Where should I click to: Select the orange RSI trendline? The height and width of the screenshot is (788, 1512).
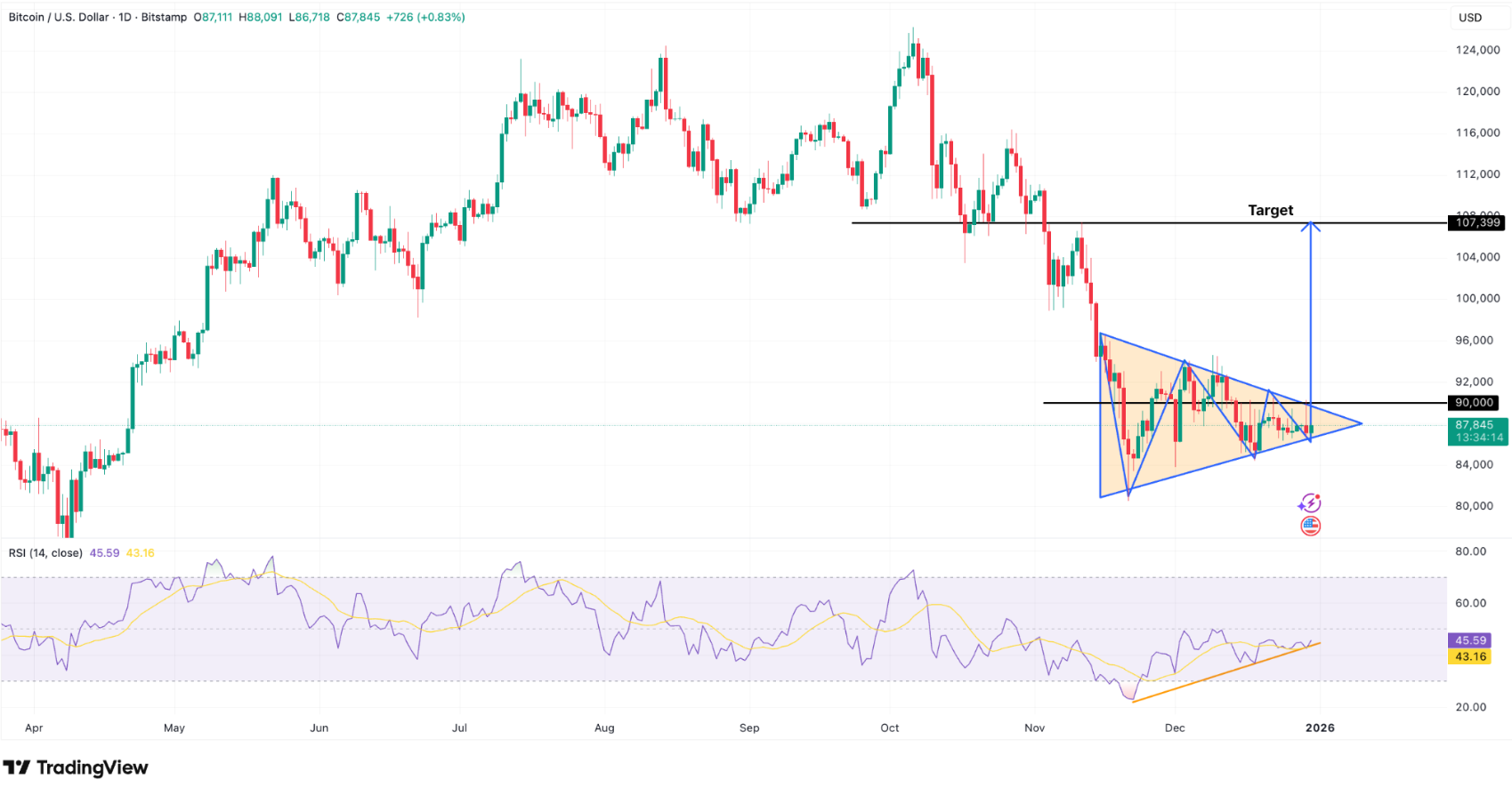tap(1228, 671)
